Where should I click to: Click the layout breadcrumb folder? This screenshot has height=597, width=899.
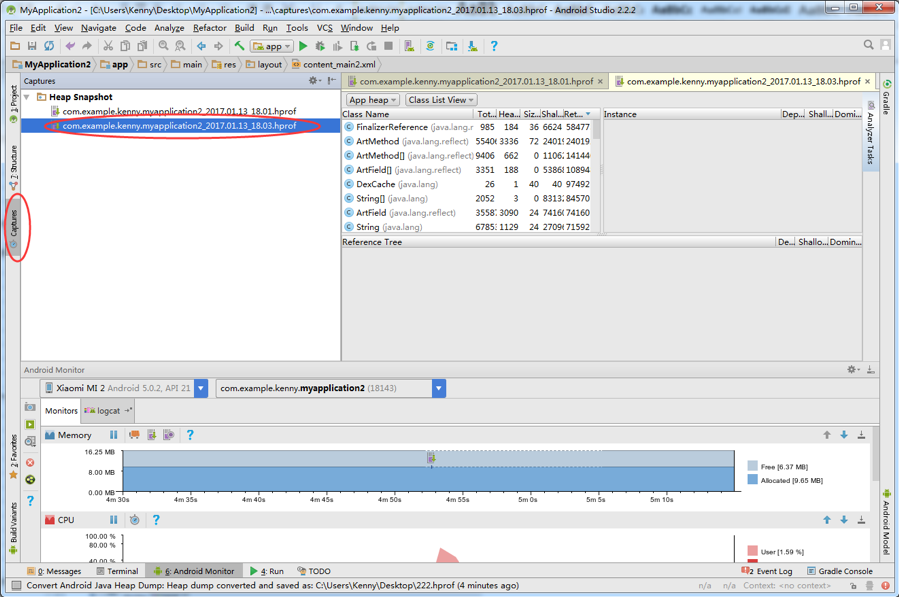point(264,65)
